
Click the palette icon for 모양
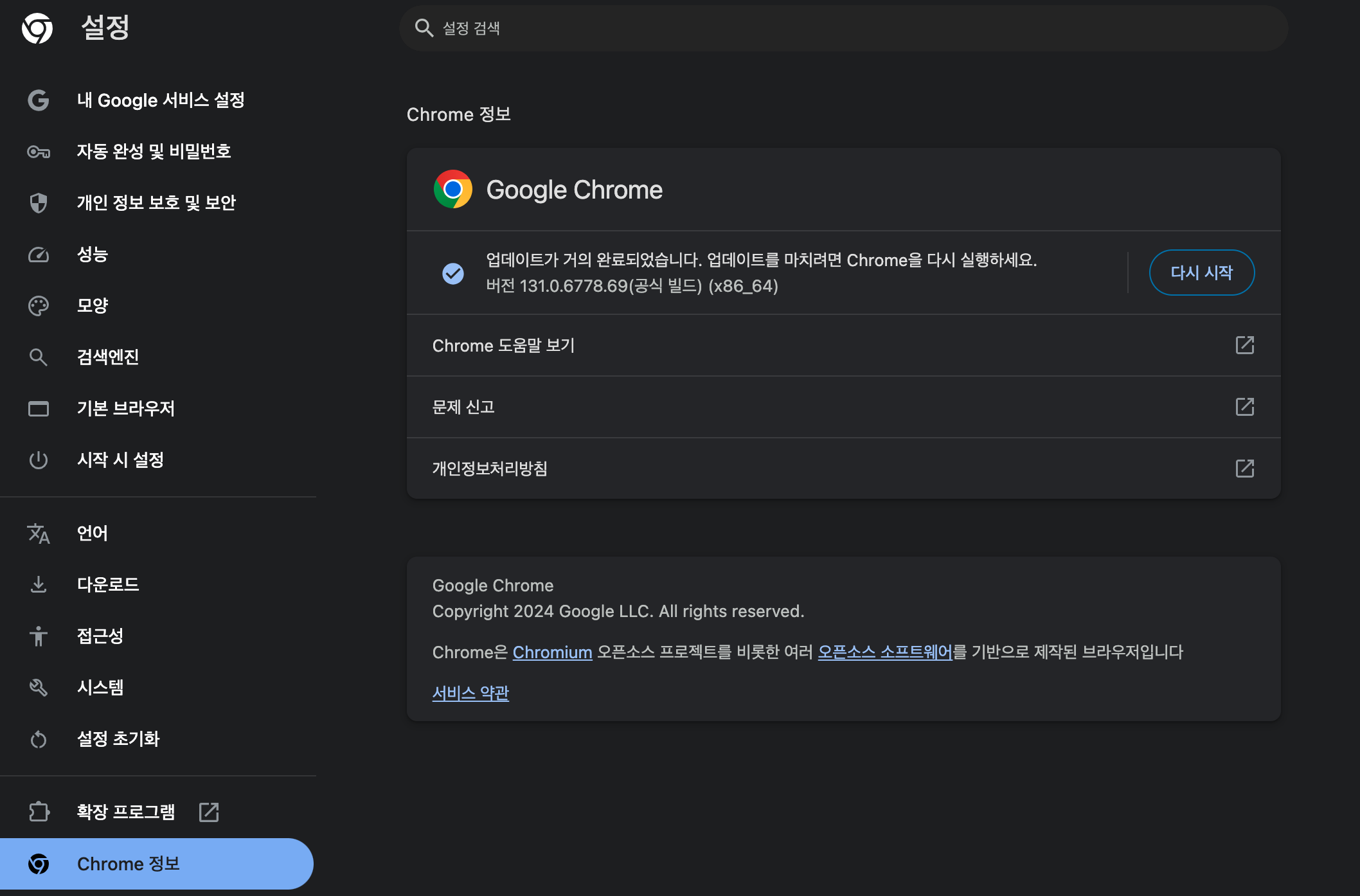[39, 306]
